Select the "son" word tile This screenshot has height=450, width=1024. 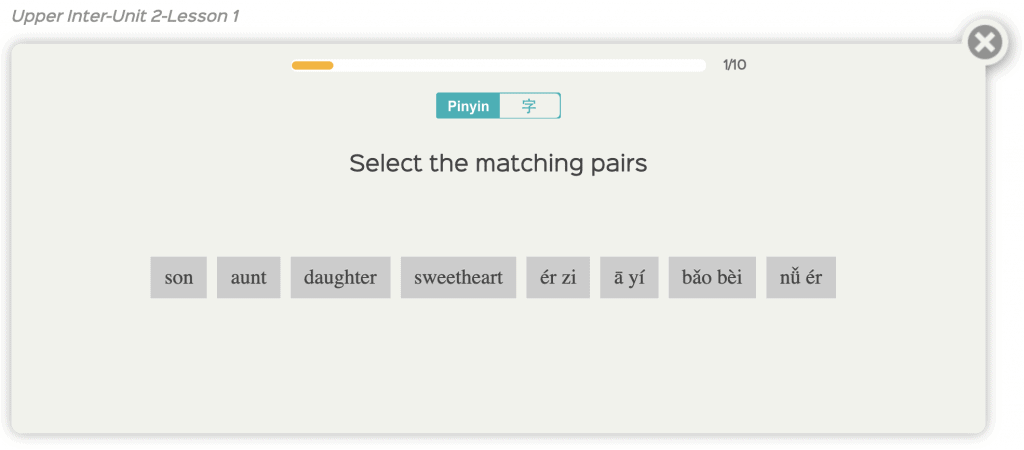pos(178,278)
